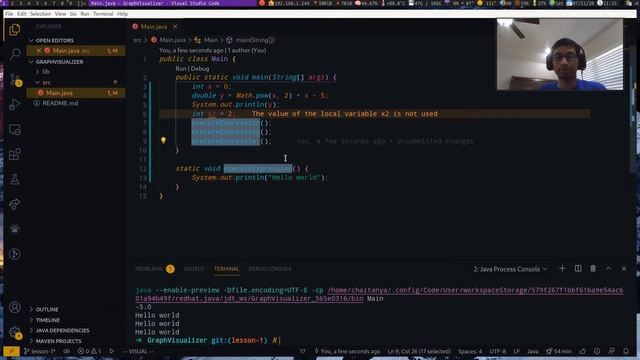Viewport: 640px width, 360px height.
Task: Click the lesson-1 git branch status item
Action: pos(39,351)
